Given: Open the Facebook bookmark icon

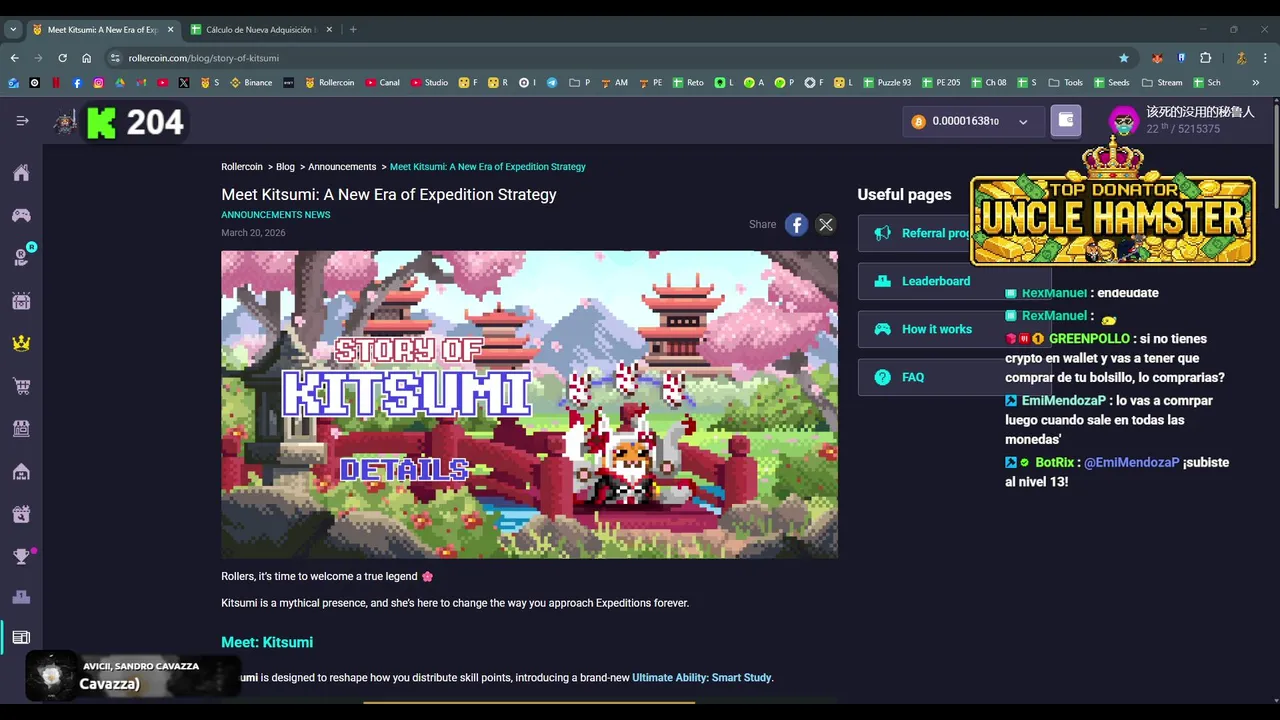Looking at the screenshot, I should [x=77, y=83].
